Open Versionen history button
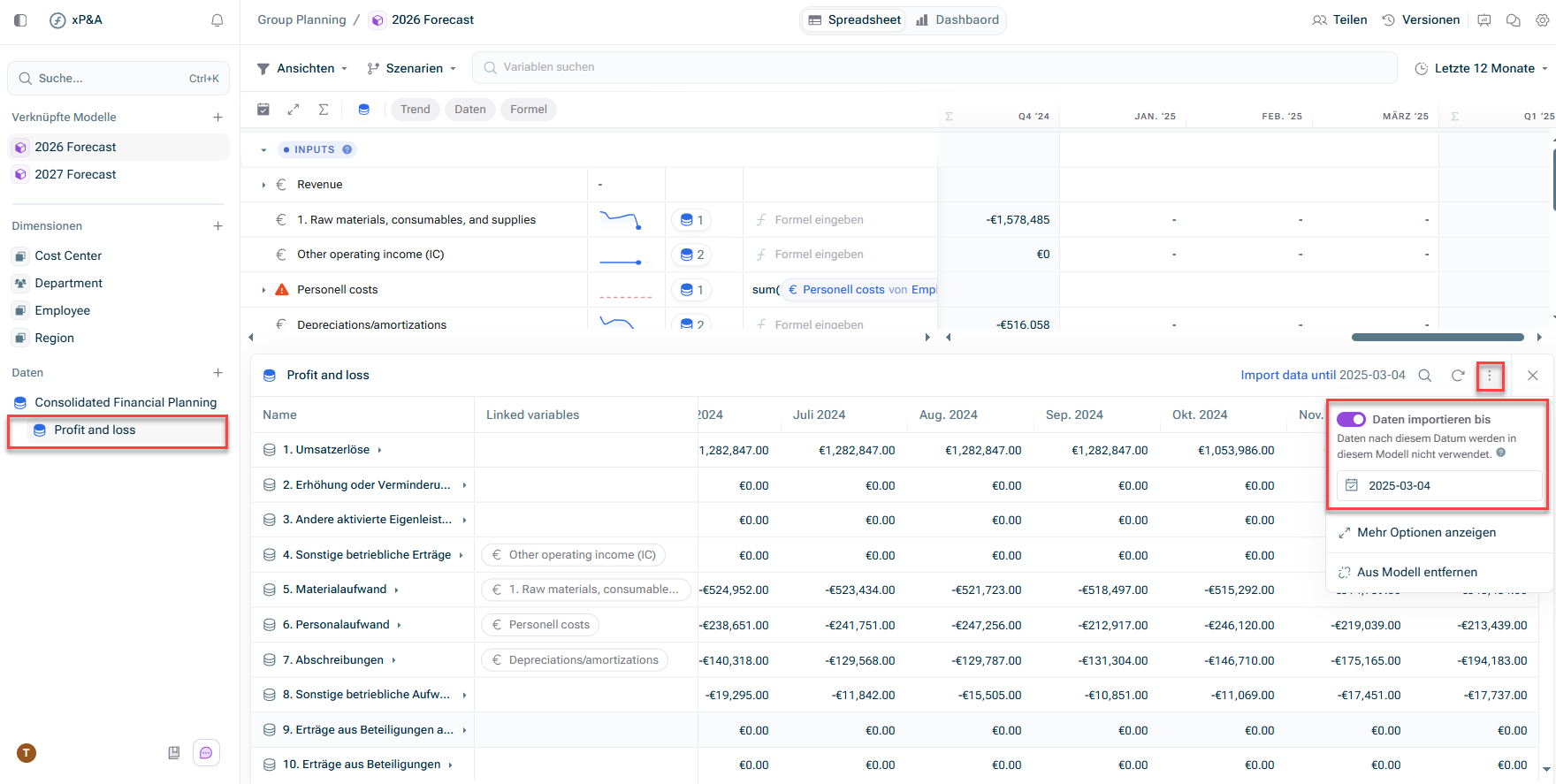This screenshot has height=784, width=1556. coord(1421,20)
